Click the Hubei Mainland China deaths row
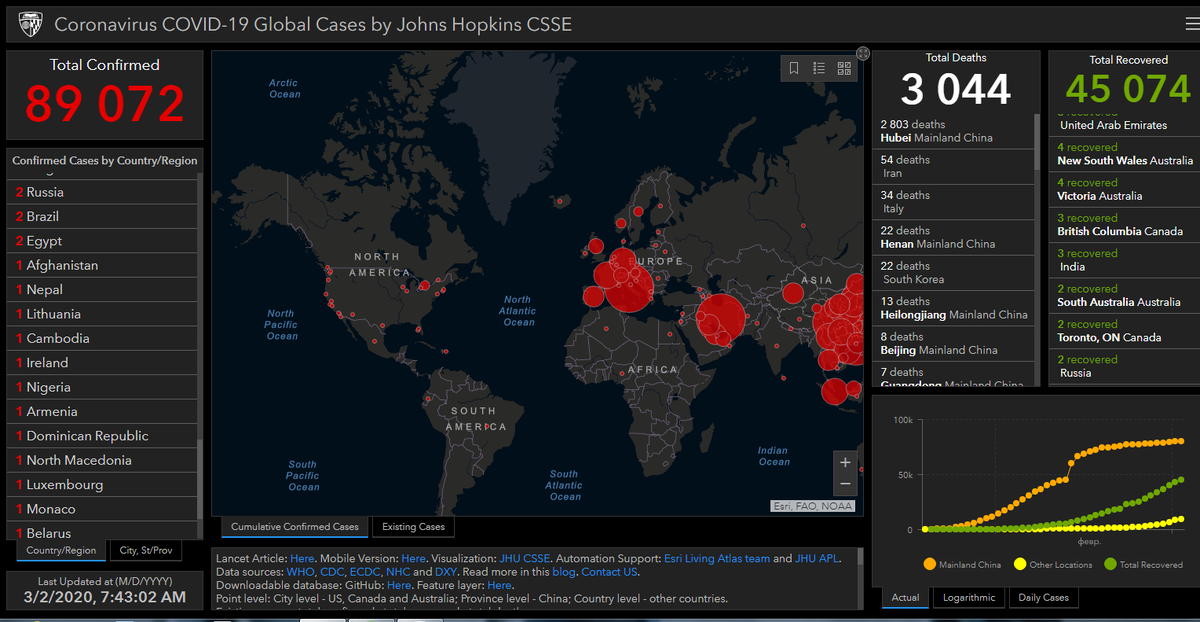Screen dimensions: 1200x622 click(954, 131)
